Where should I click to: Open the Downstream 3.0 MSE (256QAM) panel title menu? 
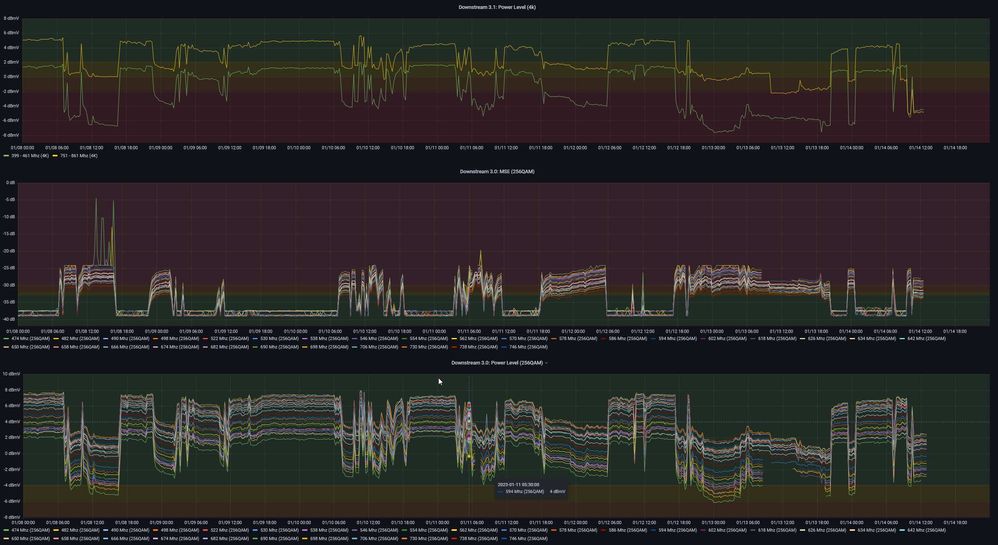coord(497,171)
